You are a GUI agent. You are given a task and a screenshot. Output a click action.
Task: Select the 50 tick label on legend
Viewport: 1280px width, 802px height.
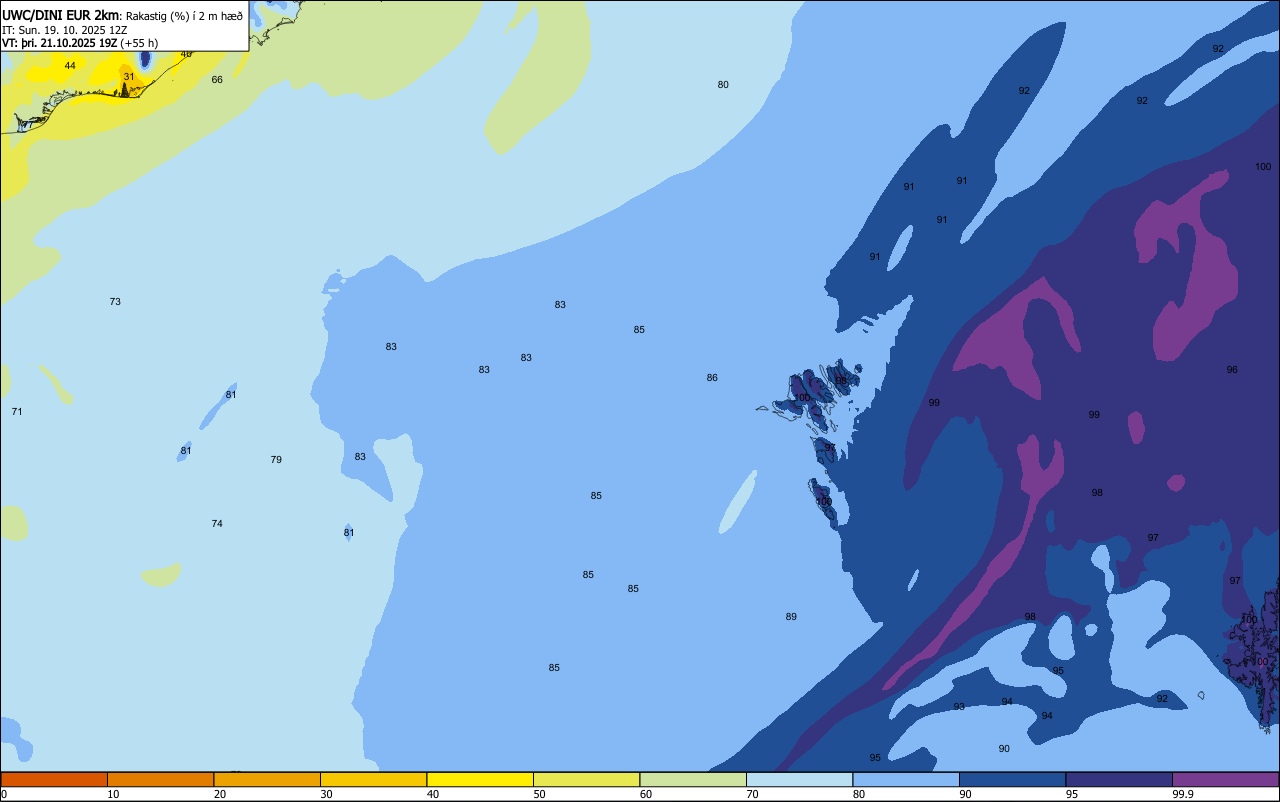539,794
